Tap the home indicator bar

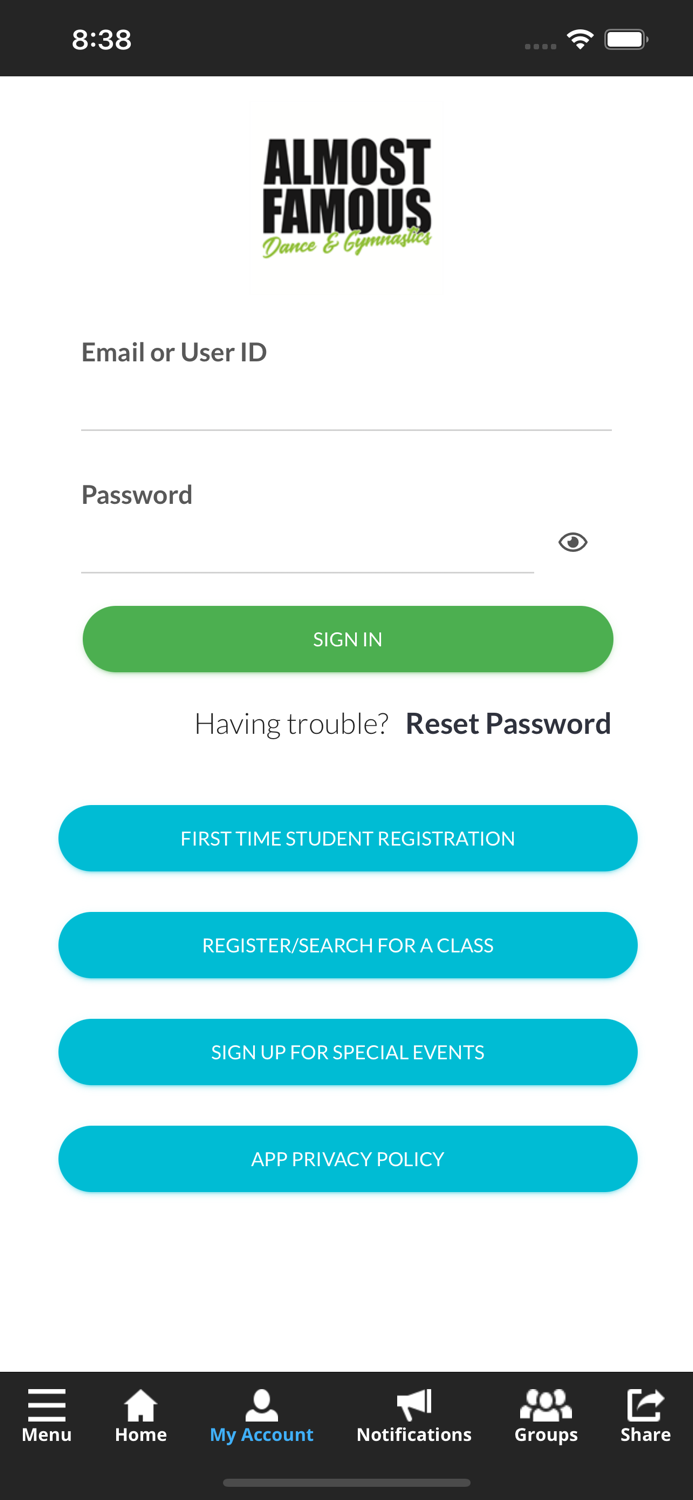[x=347, y=1483]
